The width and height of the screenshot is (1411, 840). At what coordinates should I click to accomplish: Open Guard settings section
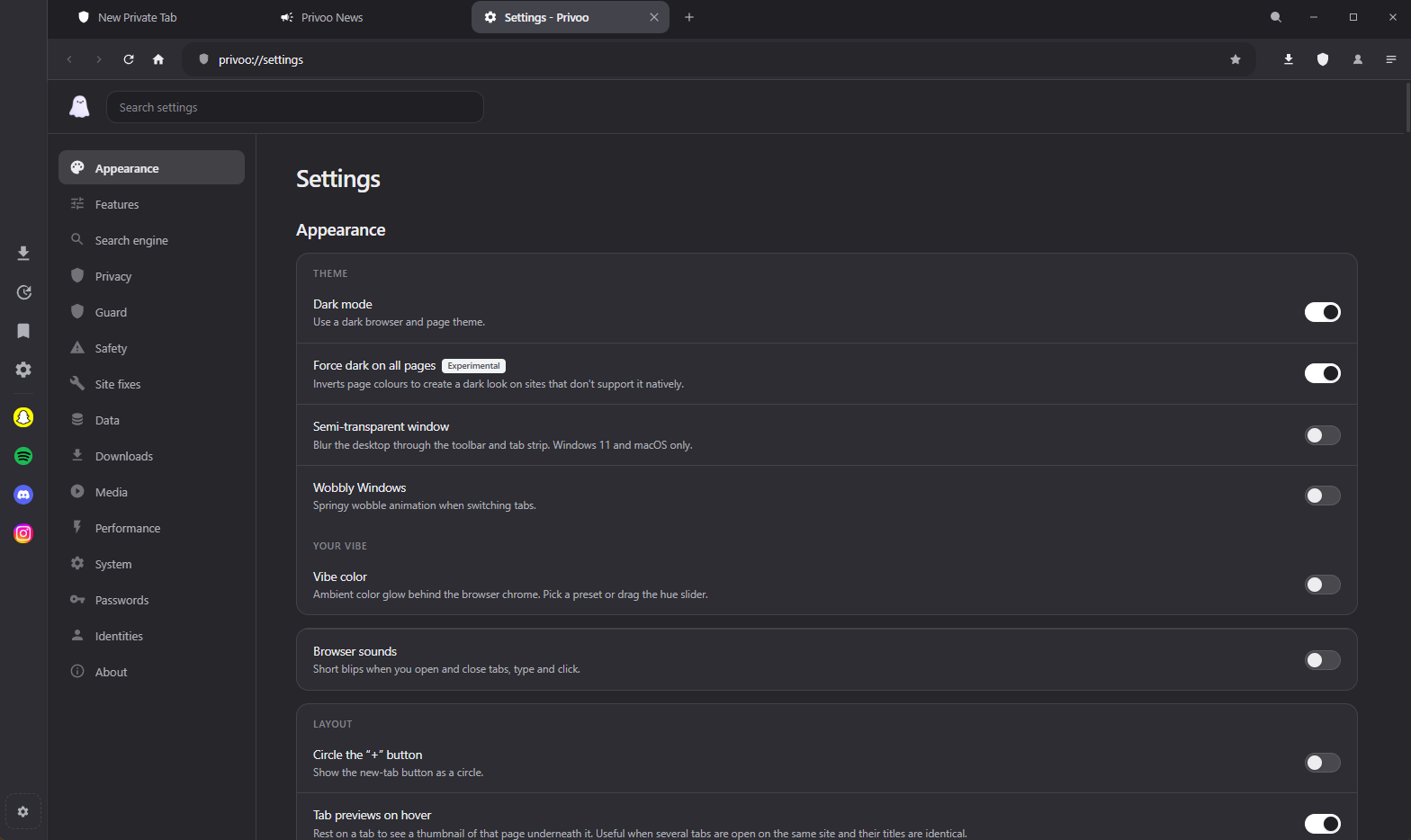click(x=151, y=312)
